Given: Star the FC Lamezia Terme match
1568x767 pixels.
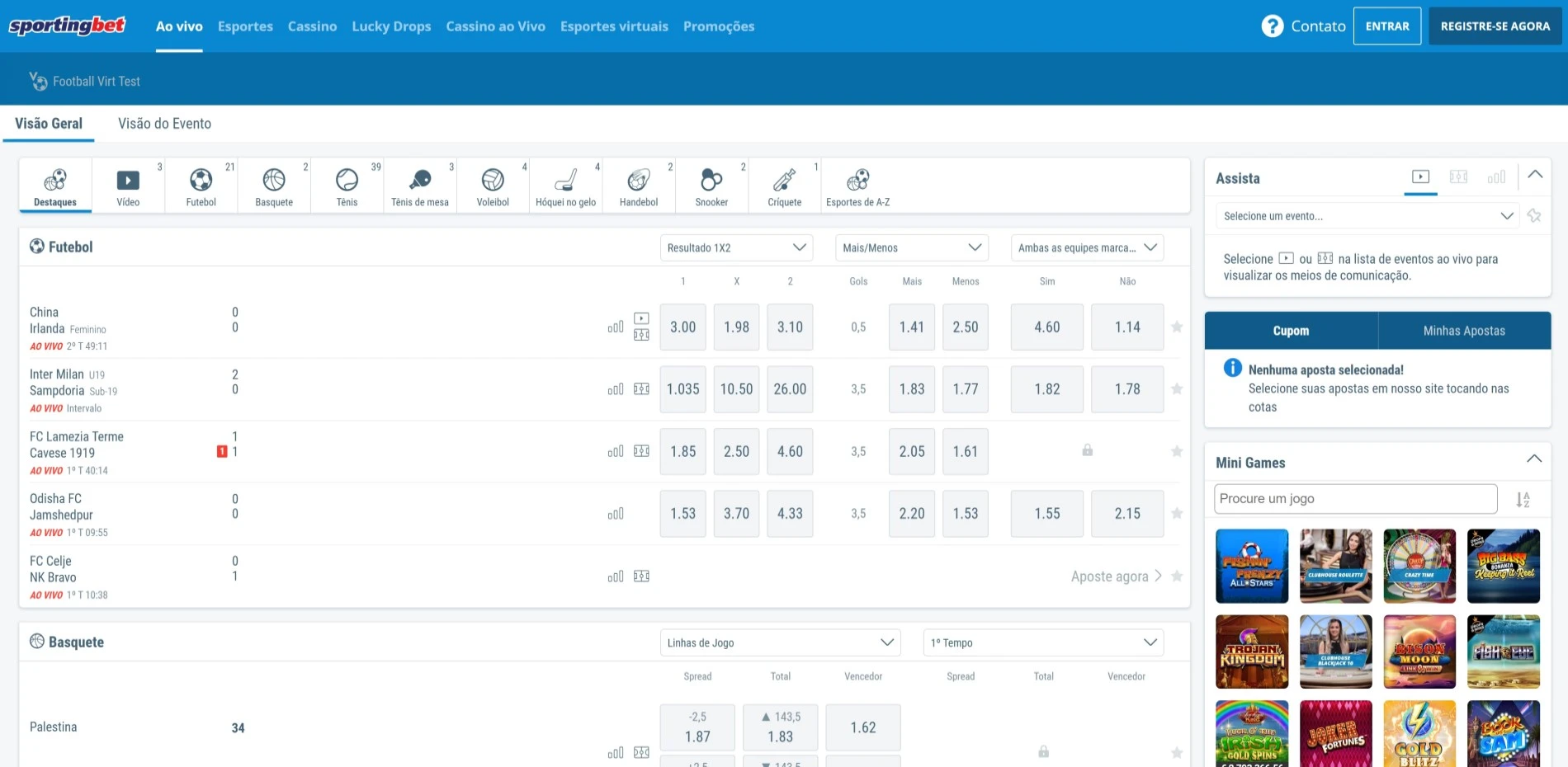Looking at the screenshot, I should point(1176,450).
